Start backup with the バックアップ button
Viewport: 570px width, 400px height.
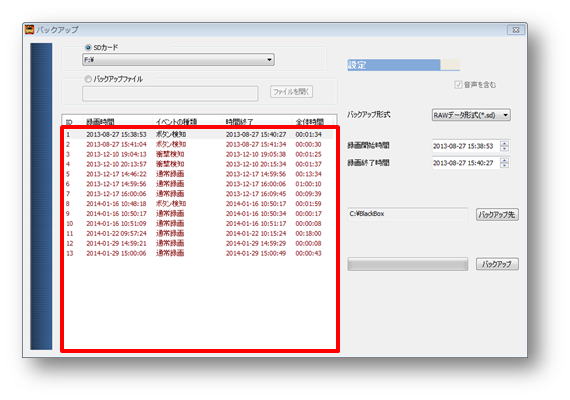497,264
